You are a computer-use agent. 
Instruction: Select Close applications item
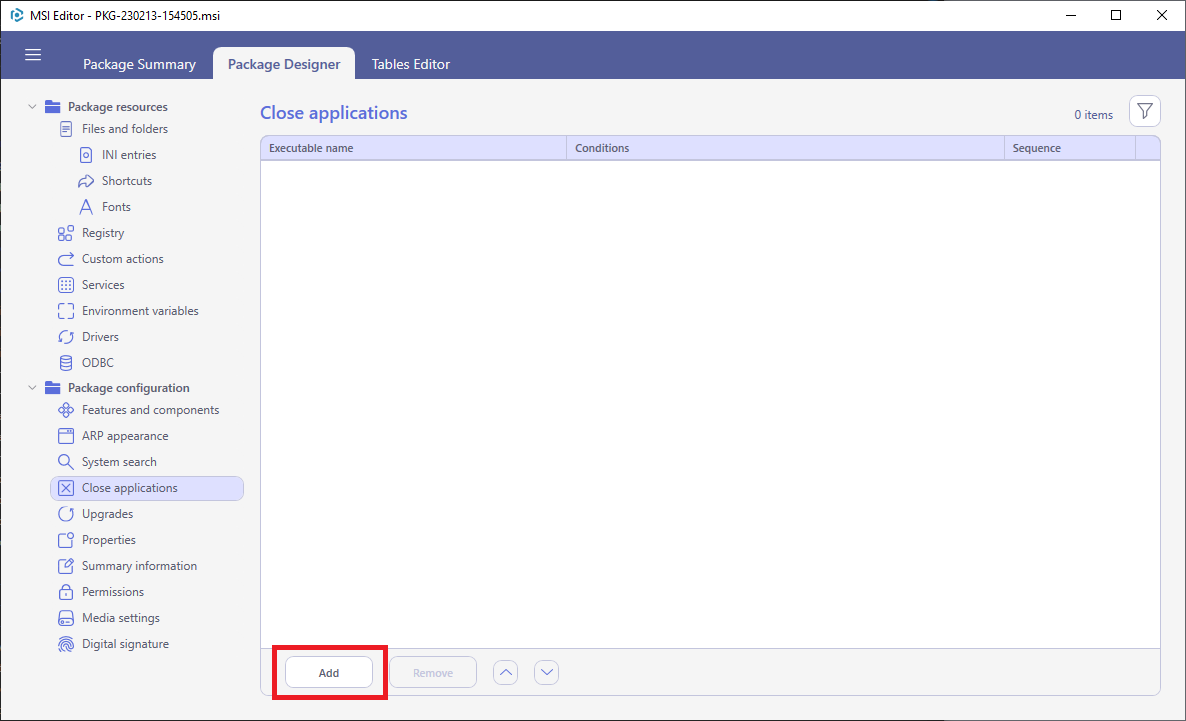pyautogui.click(x=147, y=488)
